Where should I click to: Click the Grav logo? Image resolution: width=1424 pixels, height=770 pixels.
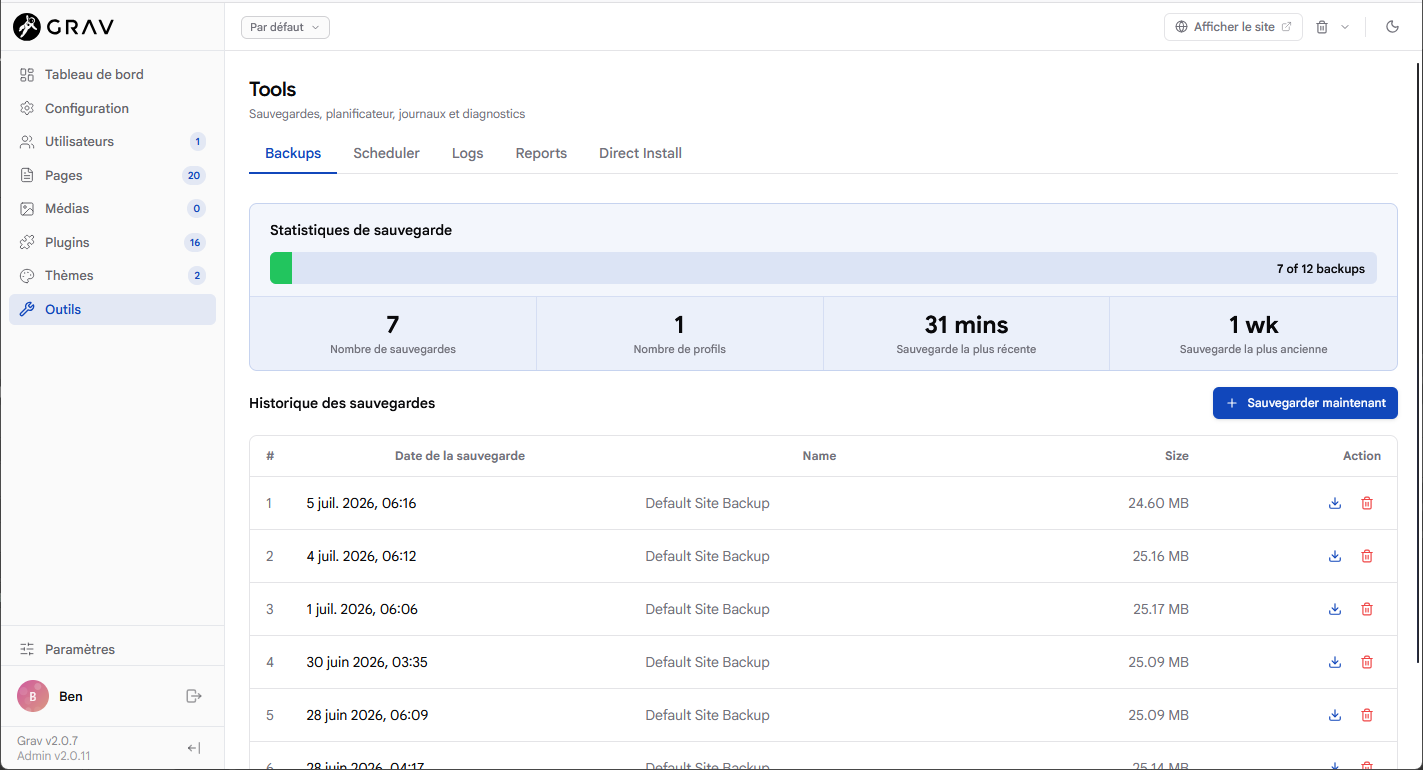pyautogui.click(x=62, y=27)
